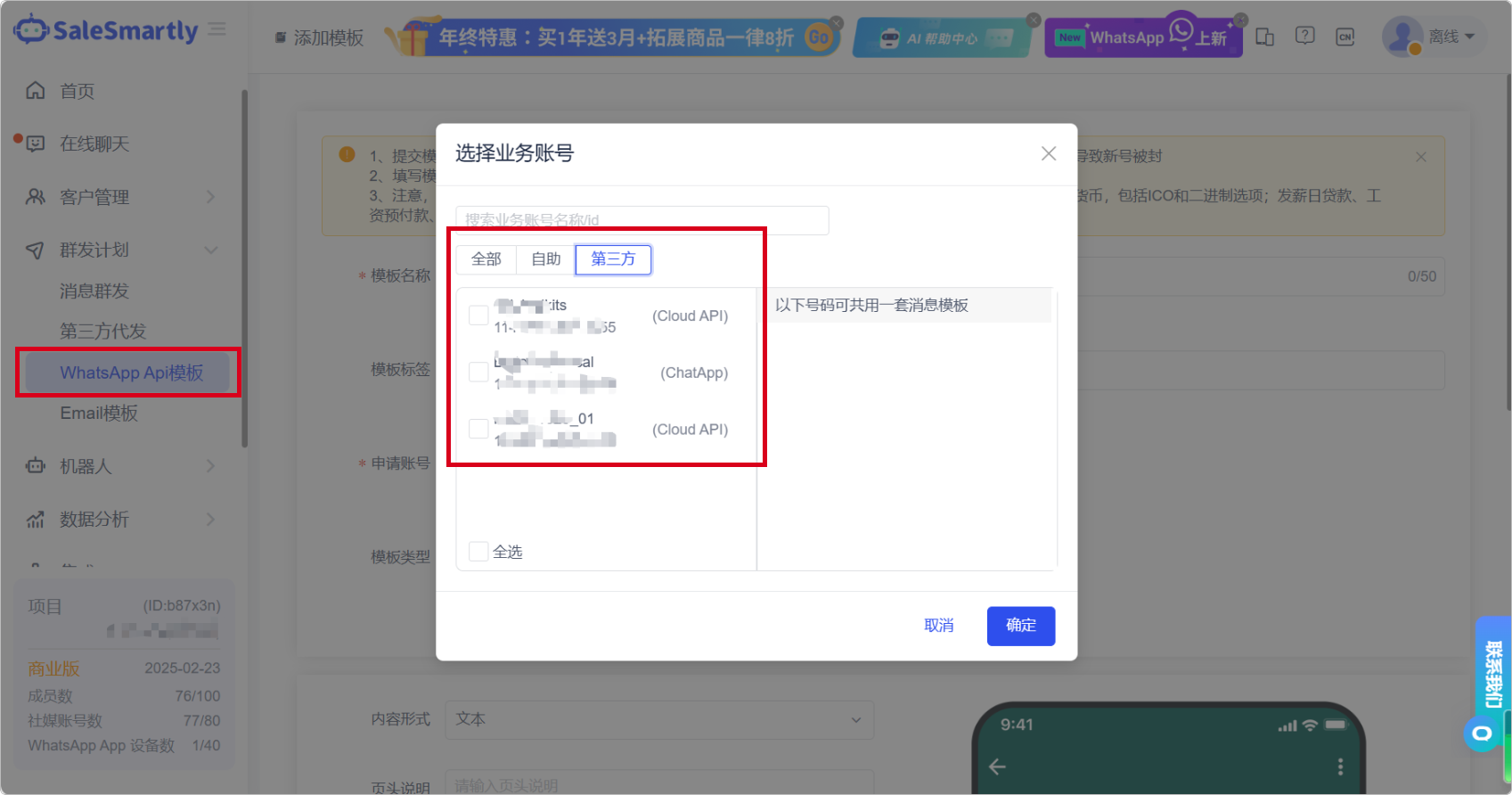Open the 内容形式 文本 dropdown
The width and height of the screenshot is (1512, 795).
tap(659, 719)
